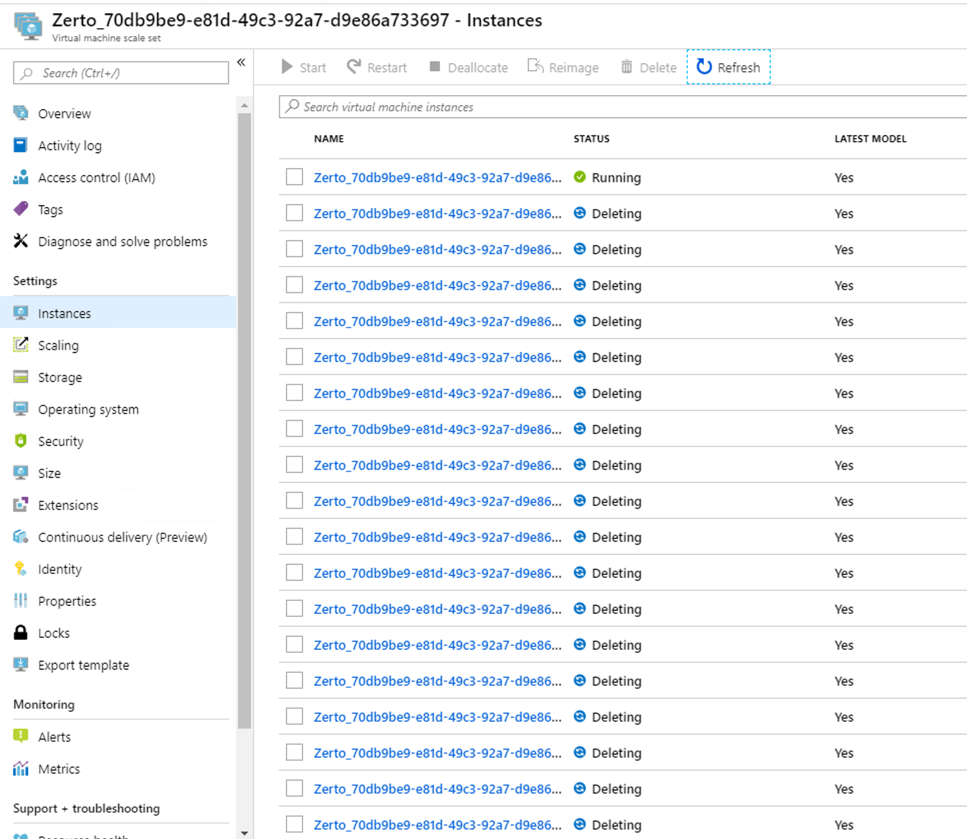Screen dimensions: 967x839
Task: Click the Extensions puzzle icon
Action: (x=20, y=505)
